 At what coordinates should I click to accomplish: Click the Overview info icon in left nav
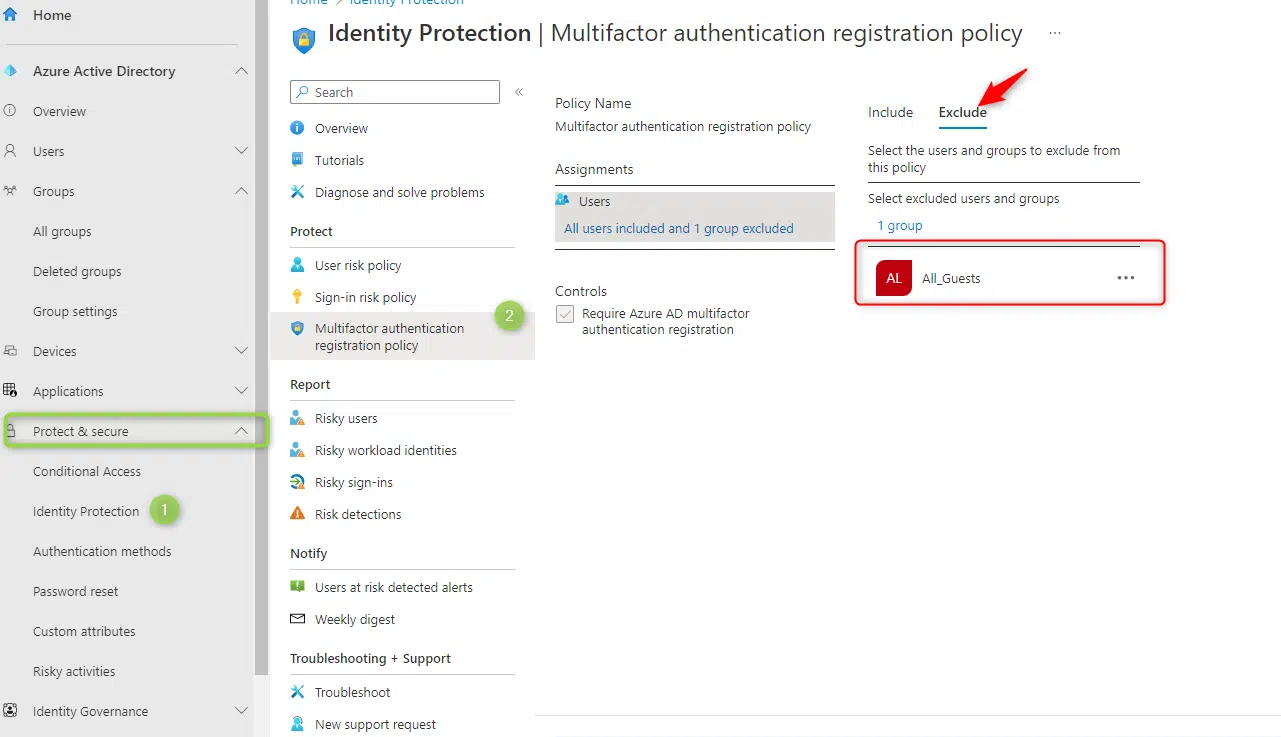(11, 111)
